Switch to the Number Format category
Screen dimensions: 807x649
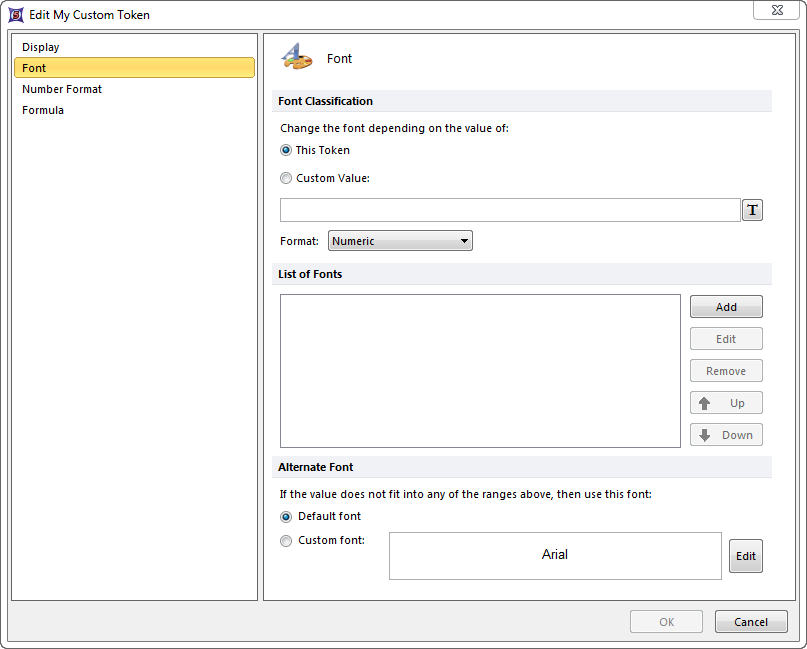tap(62, 89)
